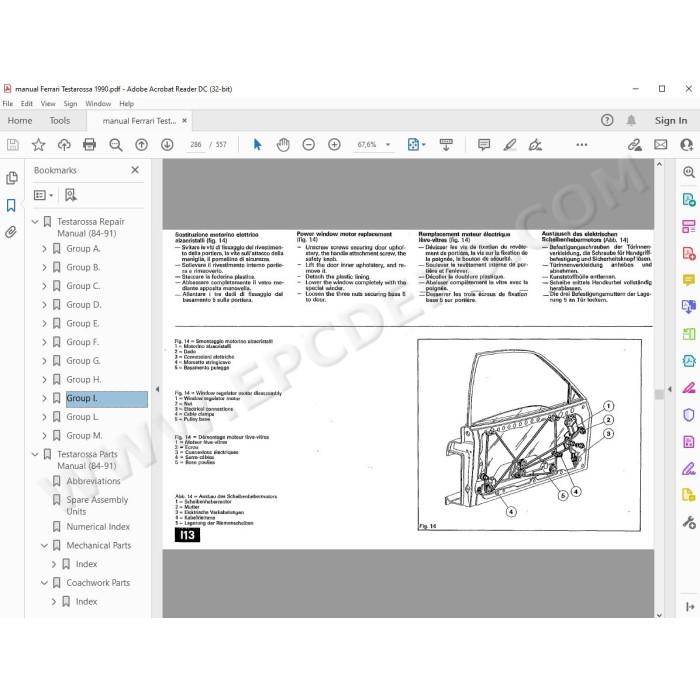Toggle the Page Thumbnails panel icon
The height and width of the screenshot is (700, 700).
(x=12, y=178)
